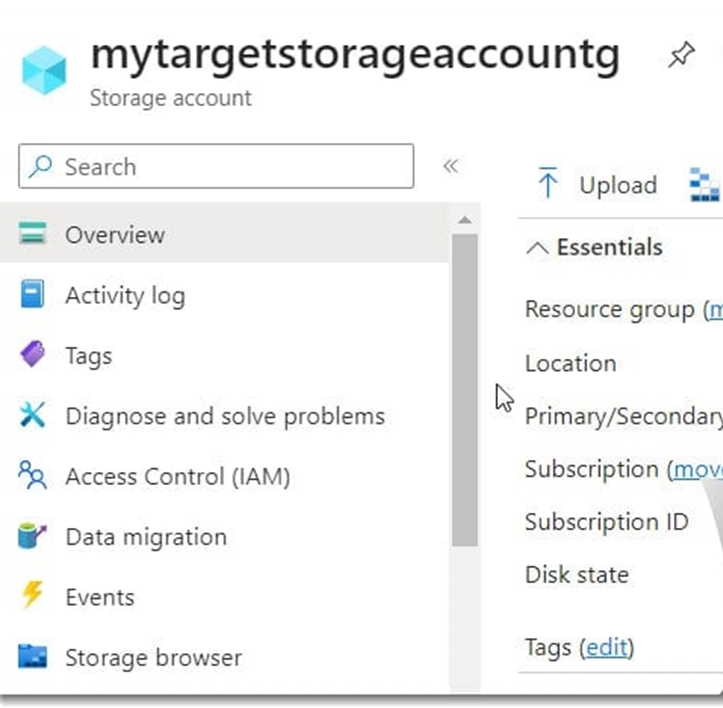This screenshot has width=723, height=708.
Task: Pin the storage account to dashboard
Action: tap(682, 54)
